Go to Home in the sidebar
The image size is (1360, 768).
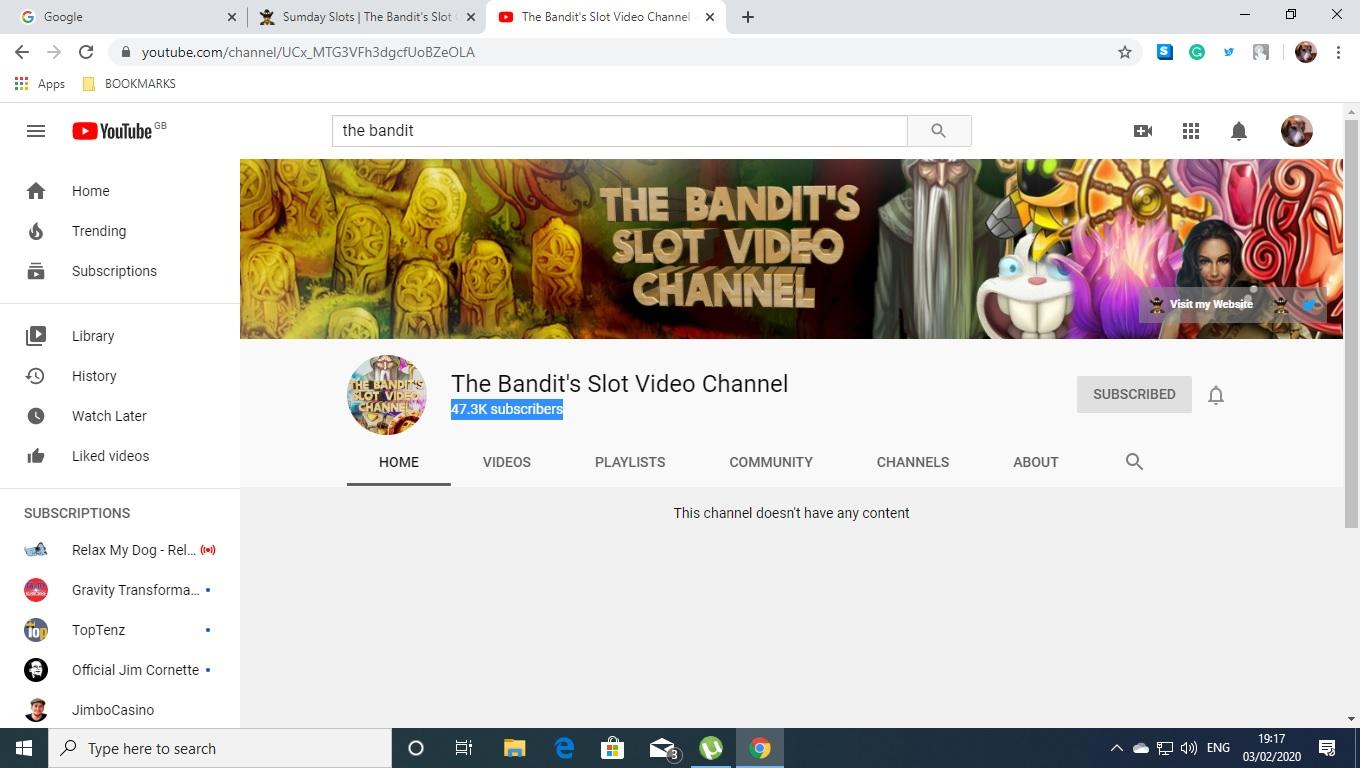pos(120,191)
